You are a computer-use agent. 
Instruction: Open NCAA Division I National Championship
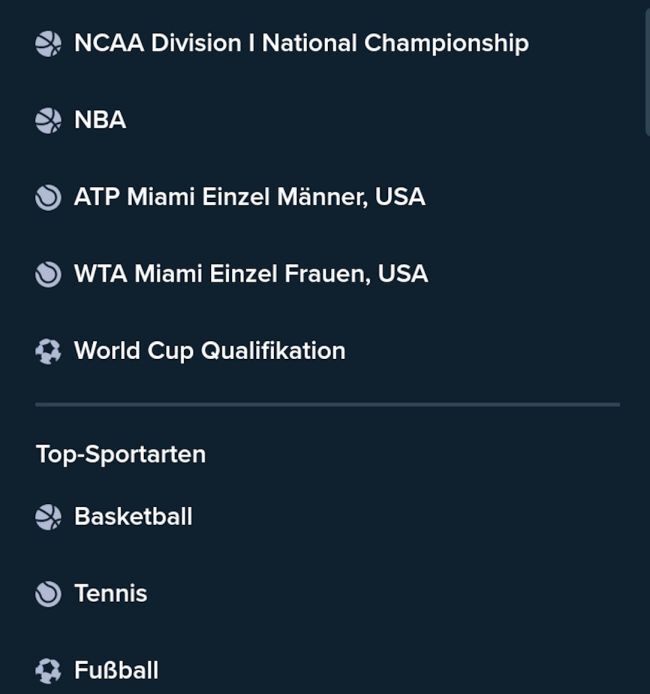click(301, 43)
